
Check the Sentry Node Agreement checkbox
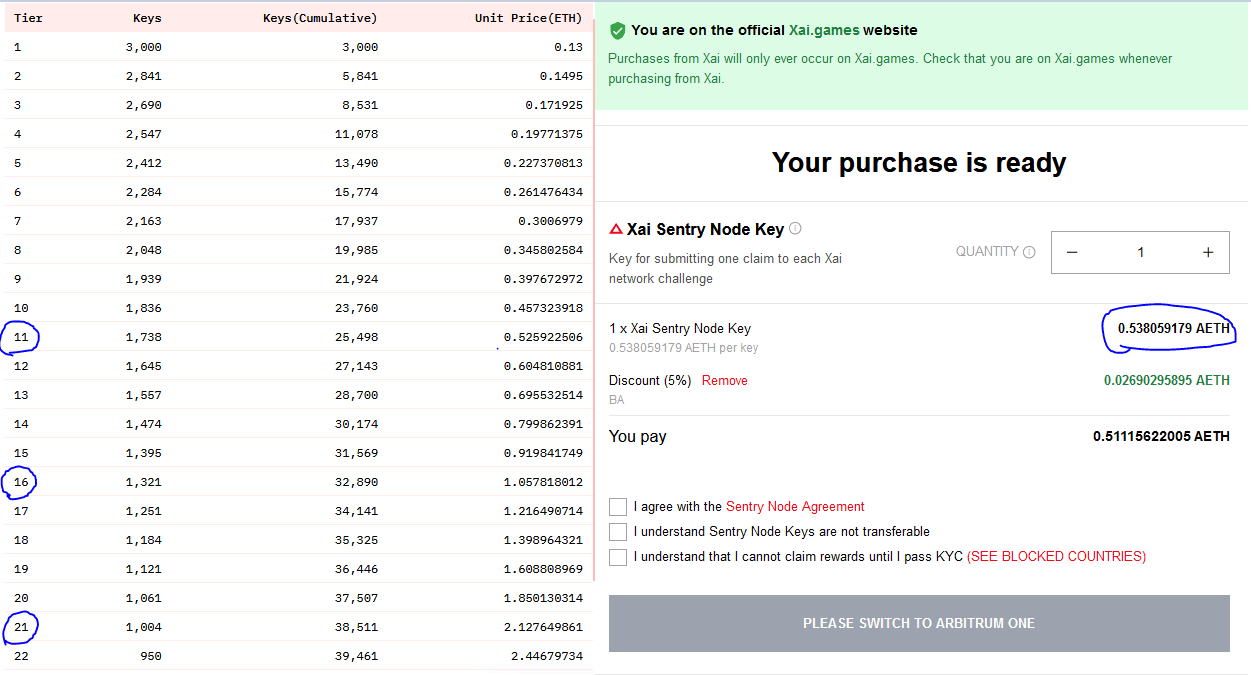[618, 507]
